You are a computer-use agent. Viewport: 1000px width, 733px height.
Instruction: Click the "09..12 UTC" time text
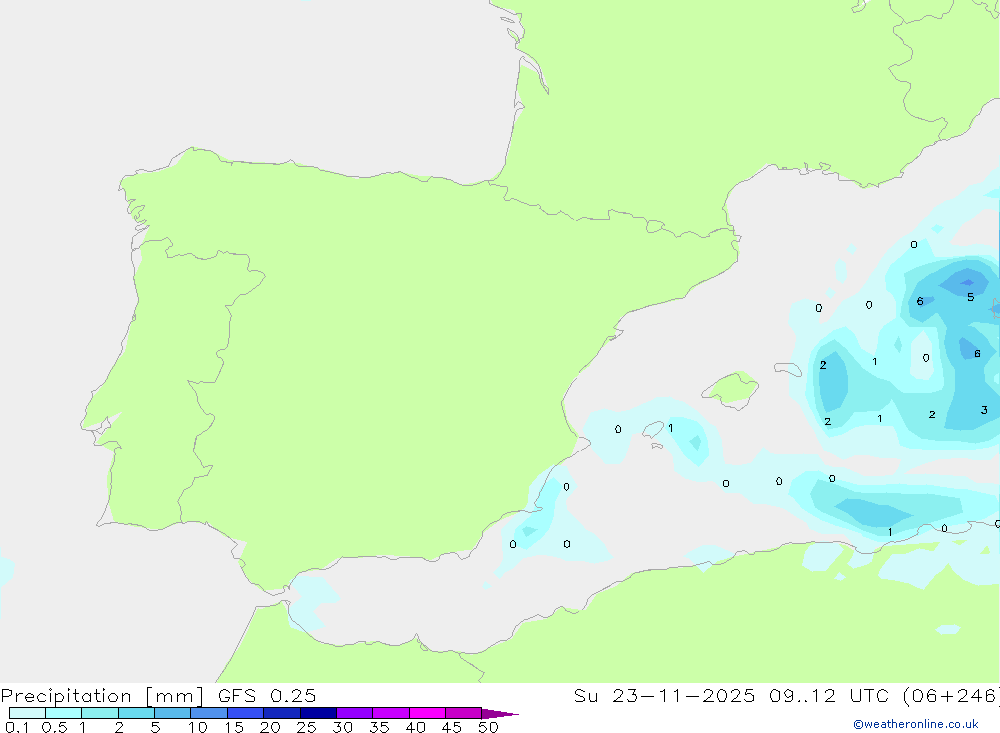coord(830,696)
